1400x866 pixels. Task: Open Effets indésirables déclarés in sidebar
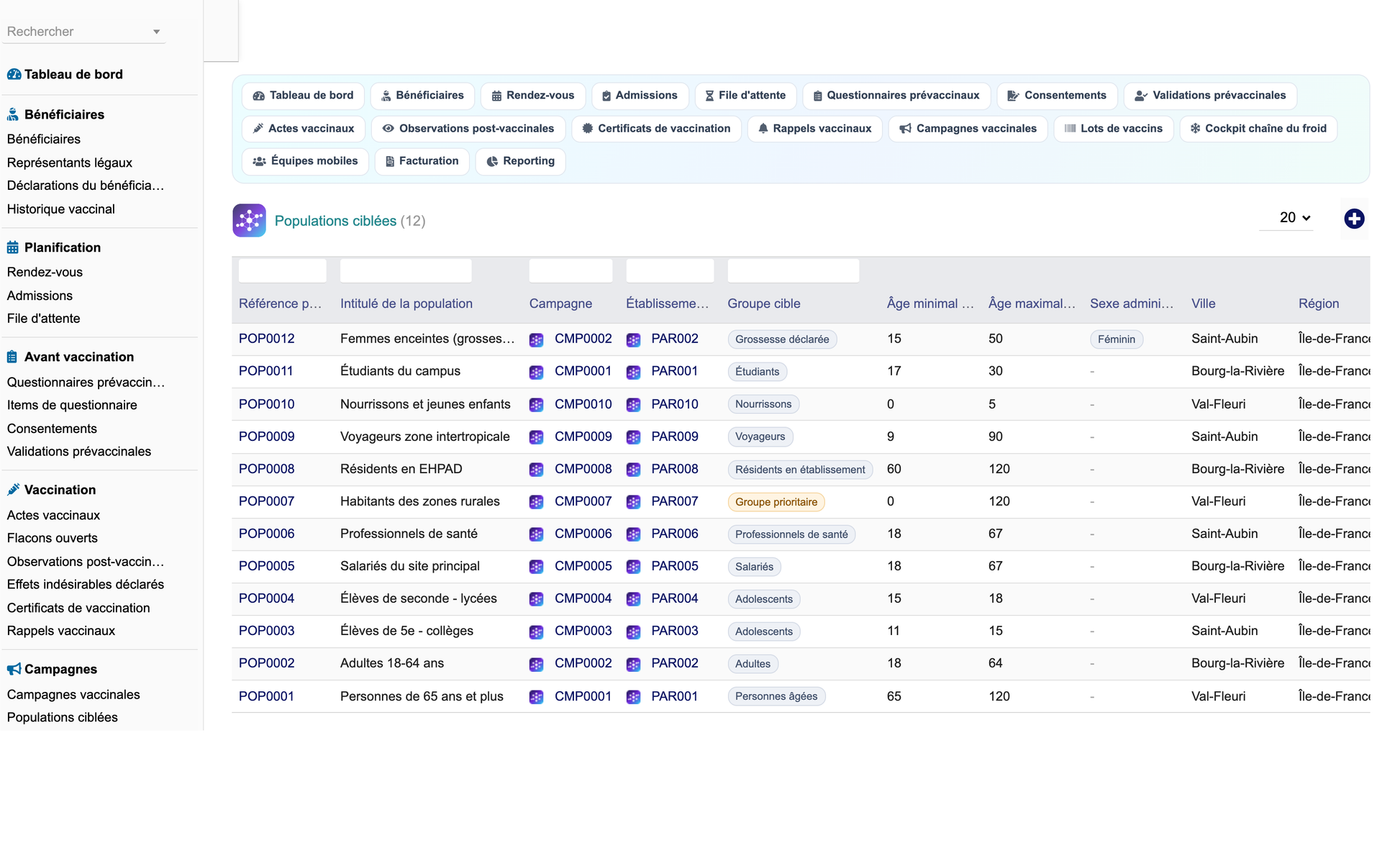click(x=86, y=585)
